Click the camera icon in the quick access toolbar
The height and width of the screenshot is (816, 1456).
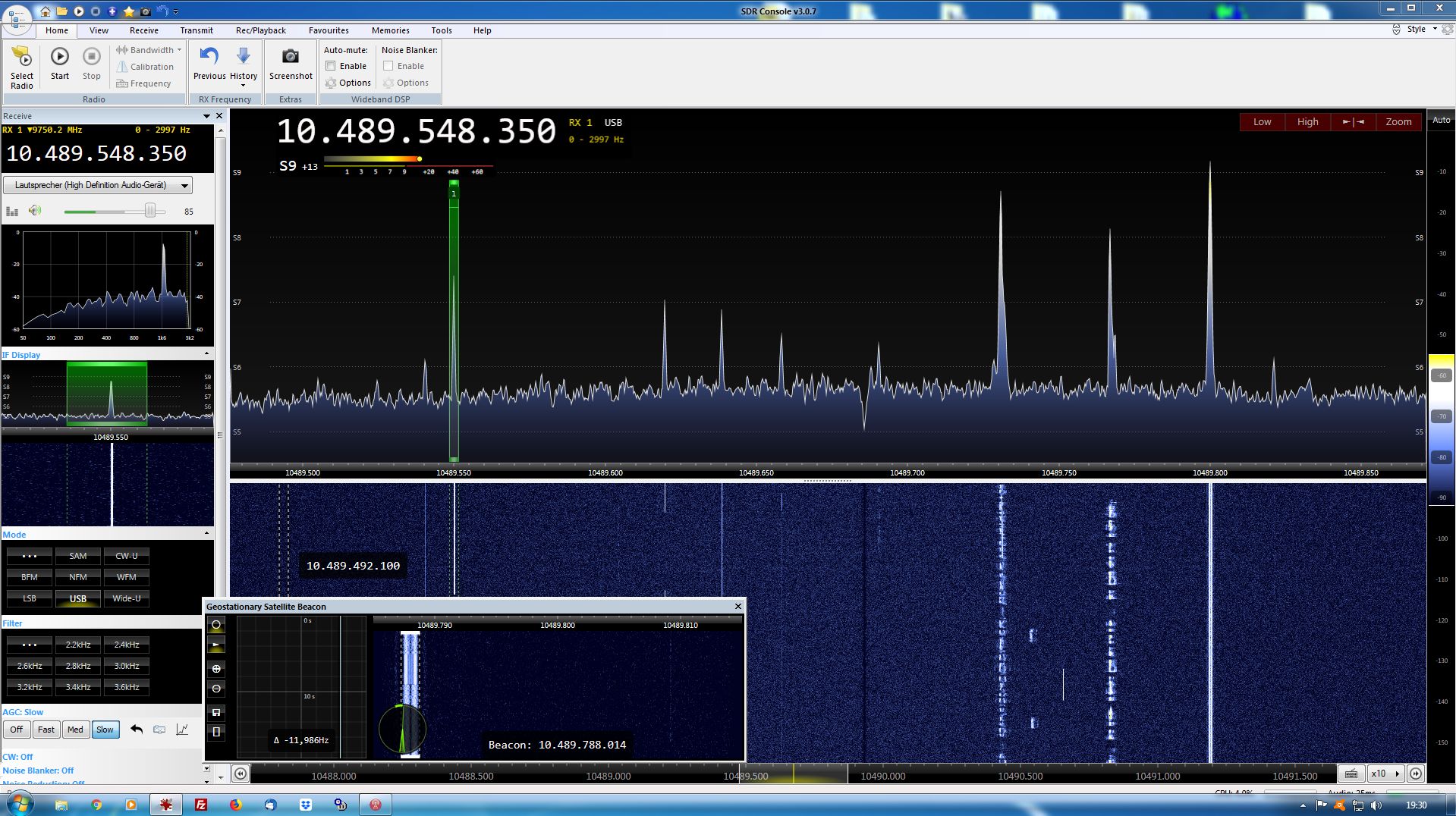tap(146, 11)
